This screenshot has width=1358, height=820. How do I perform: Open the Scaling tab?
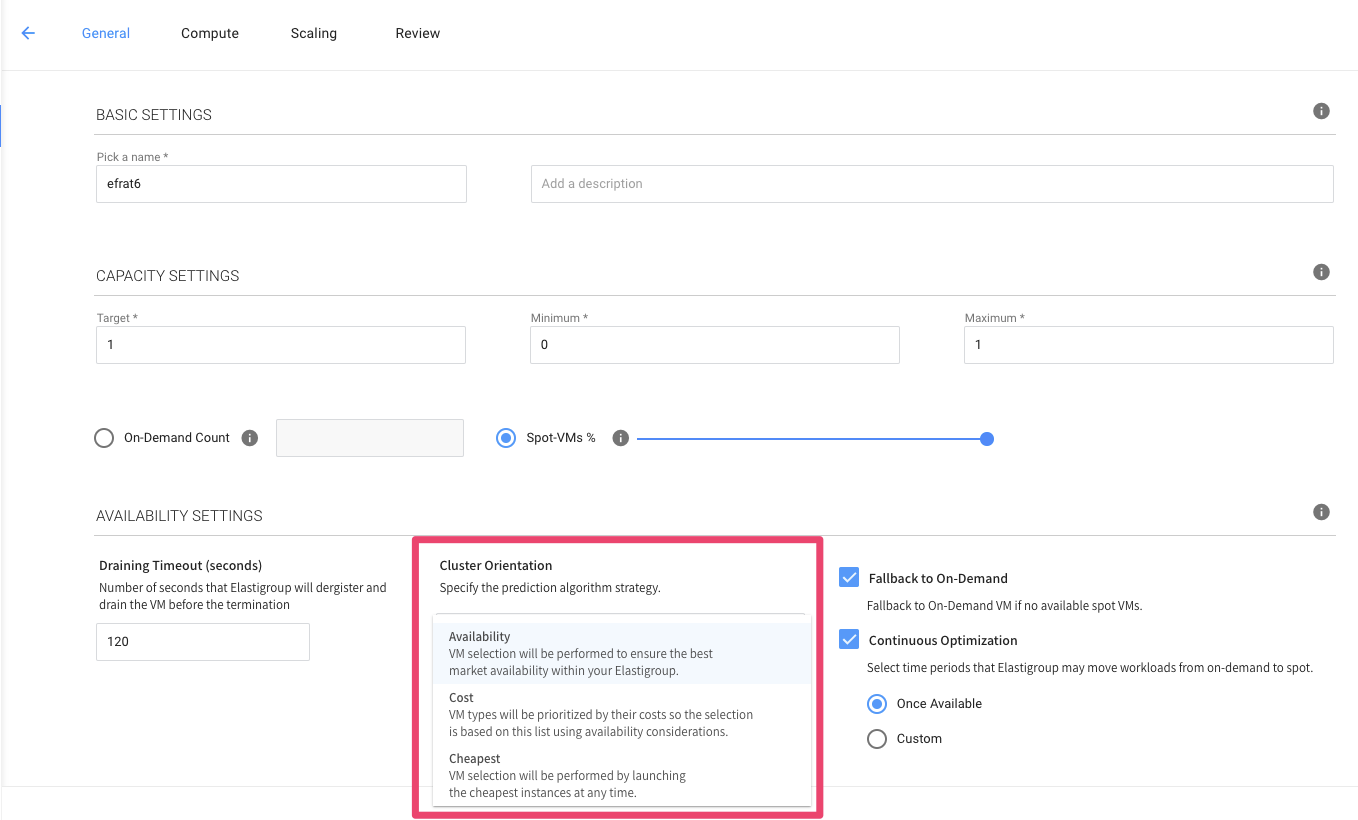(313, 33)
